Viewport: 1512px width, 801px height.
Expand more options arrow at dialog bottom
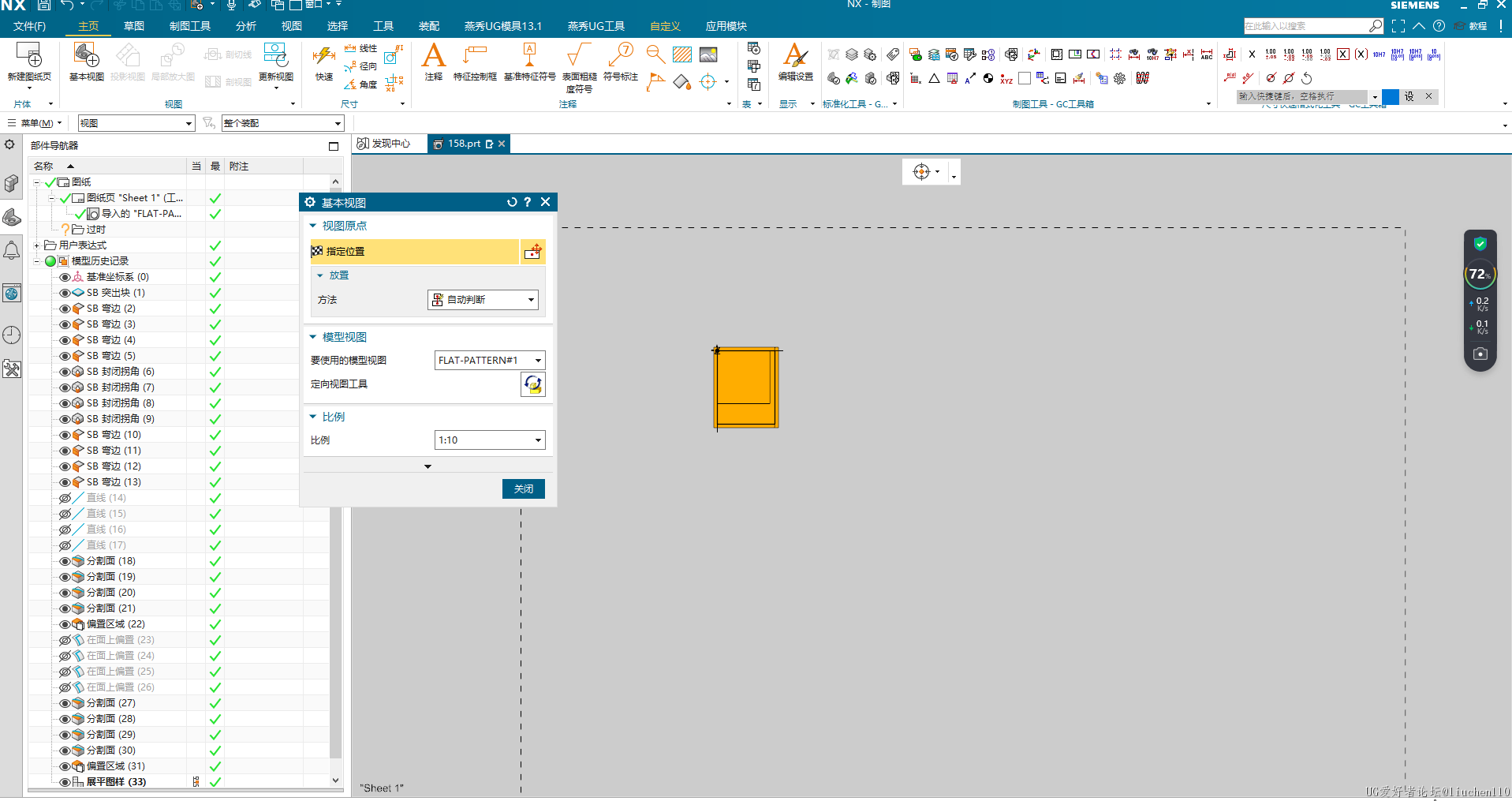pyautogui.click(x=427, y=466)
